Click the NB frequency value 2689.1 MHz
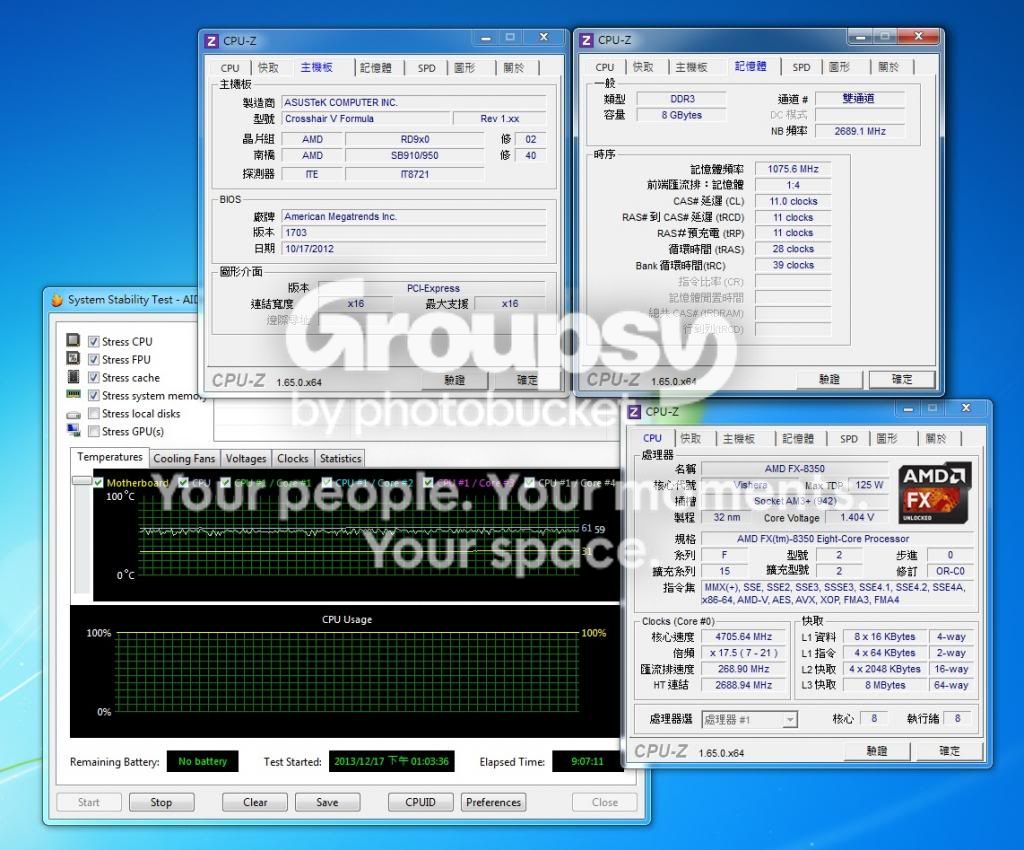 pyautogui.click(x=860, y=131)
